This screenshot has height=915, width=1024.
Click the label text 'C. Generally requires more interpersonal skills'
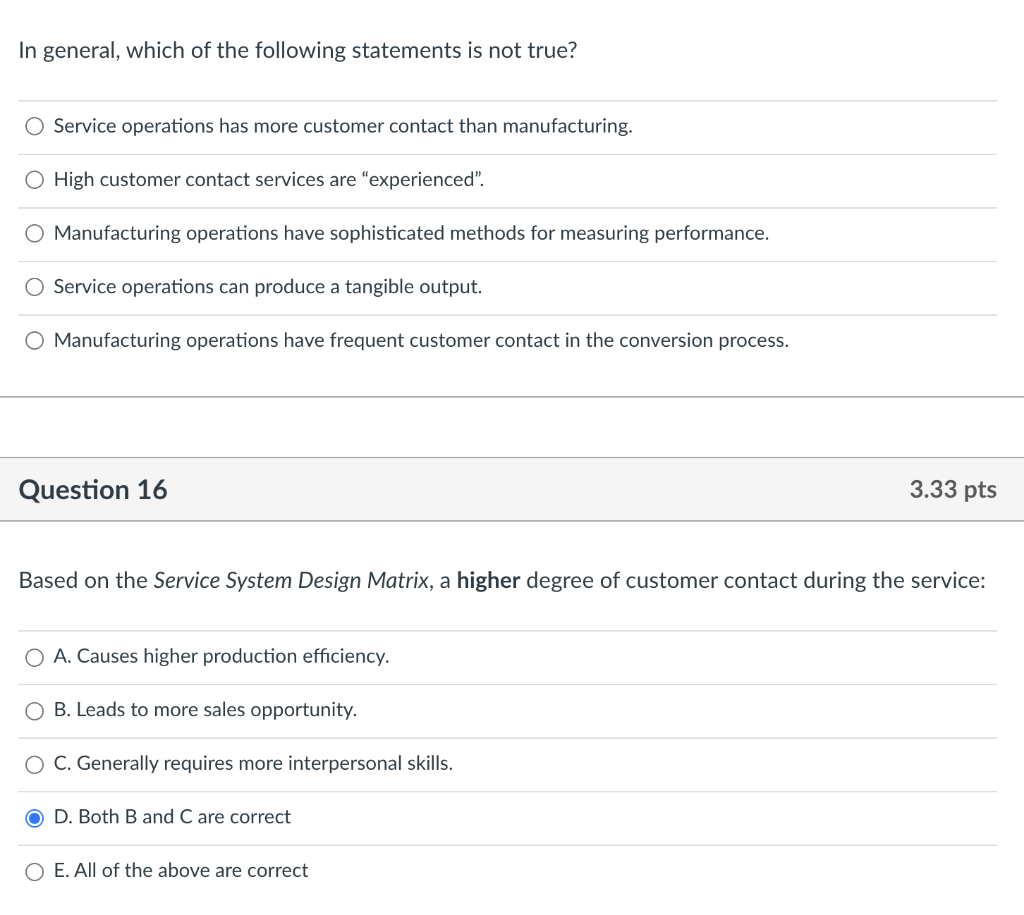click(x=253, y=764)
